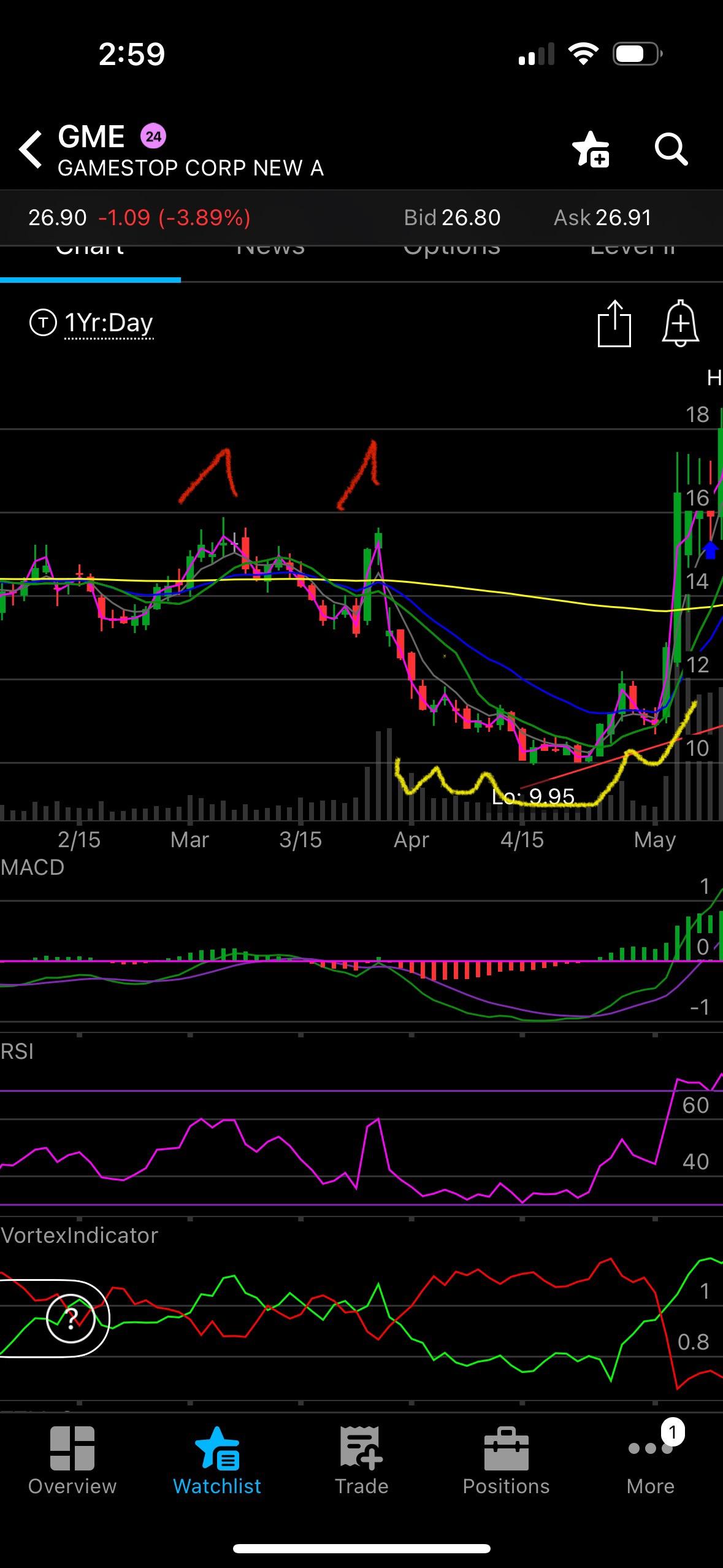The image size is (723, 1568).
Task: Open the More menu with notification badge
Action: coord(651,1461)
